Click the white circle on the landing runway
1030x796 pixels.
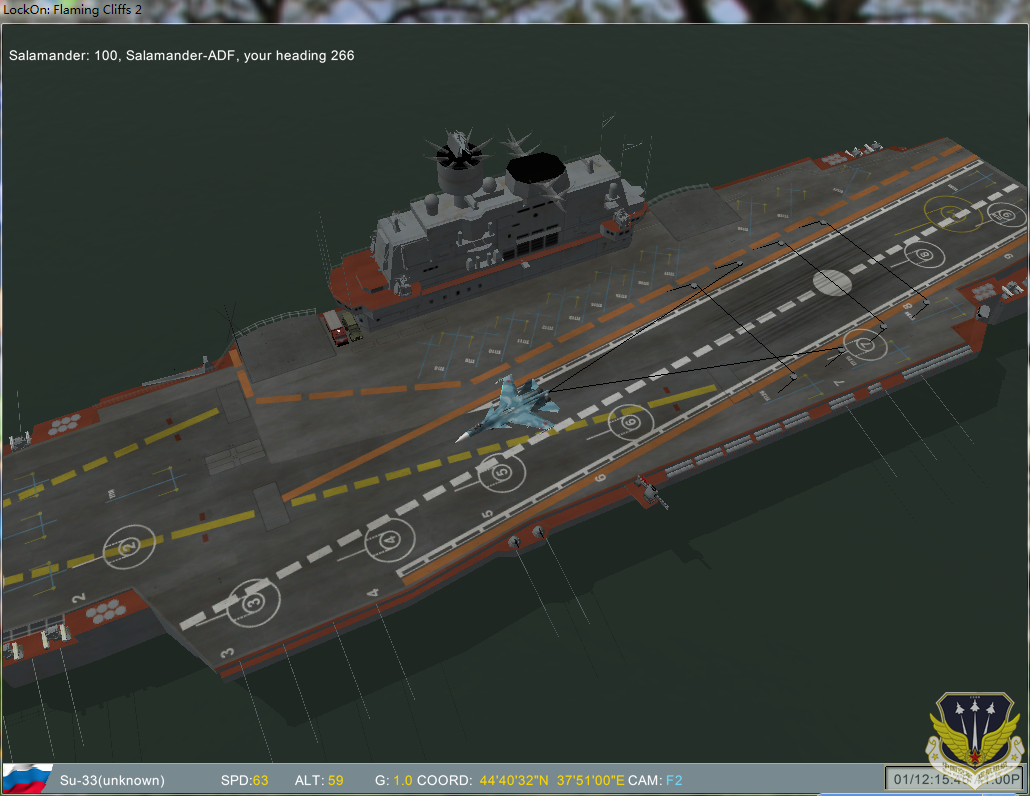[832, 283]
